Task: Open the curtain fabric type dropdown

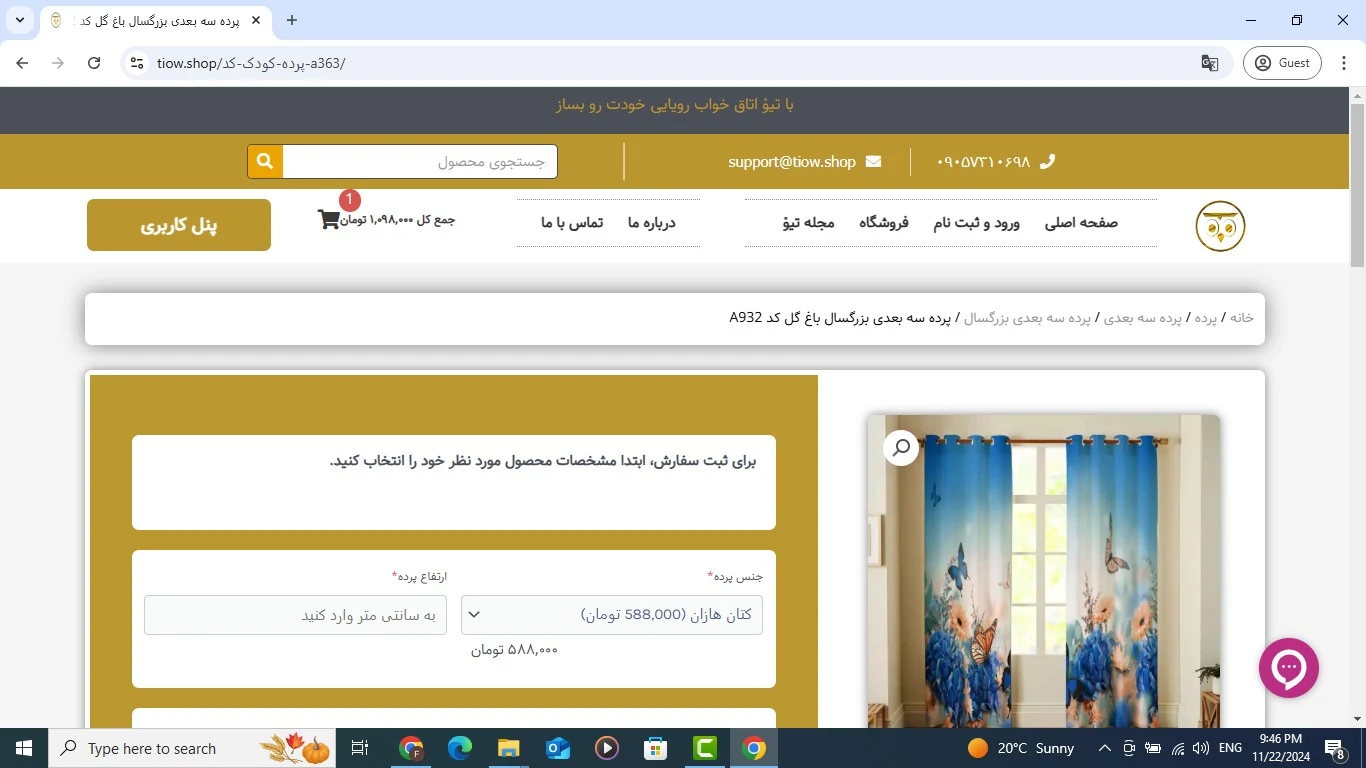Action: click(611, 615)
